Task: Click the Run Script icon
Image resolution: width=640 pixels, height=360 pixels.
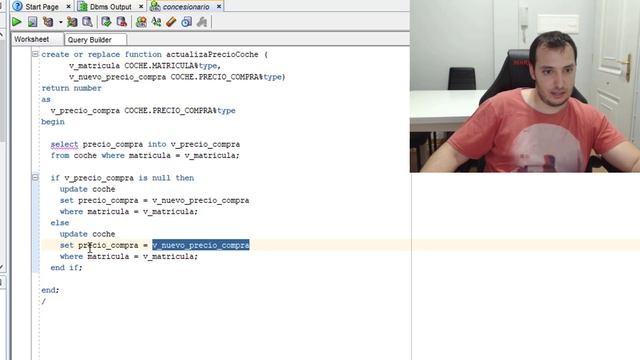Action: (33, 22)
